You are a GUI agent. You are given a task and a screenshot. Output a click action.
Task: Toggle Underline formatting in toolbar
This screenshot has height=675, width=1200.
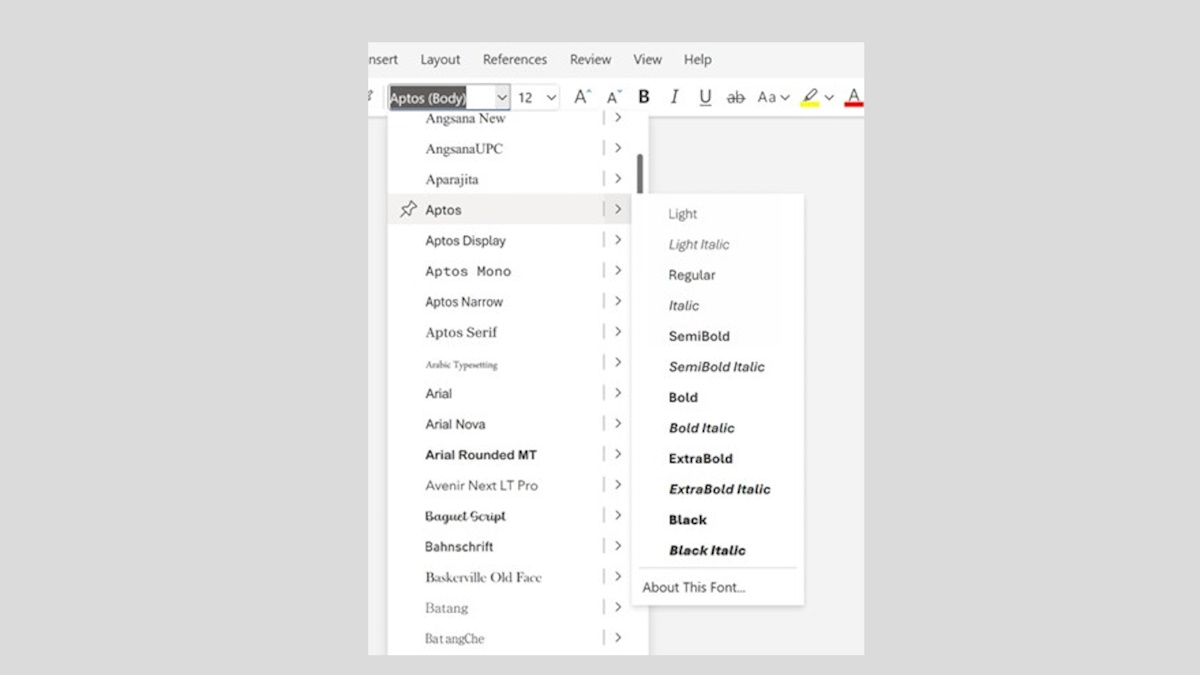705,97
